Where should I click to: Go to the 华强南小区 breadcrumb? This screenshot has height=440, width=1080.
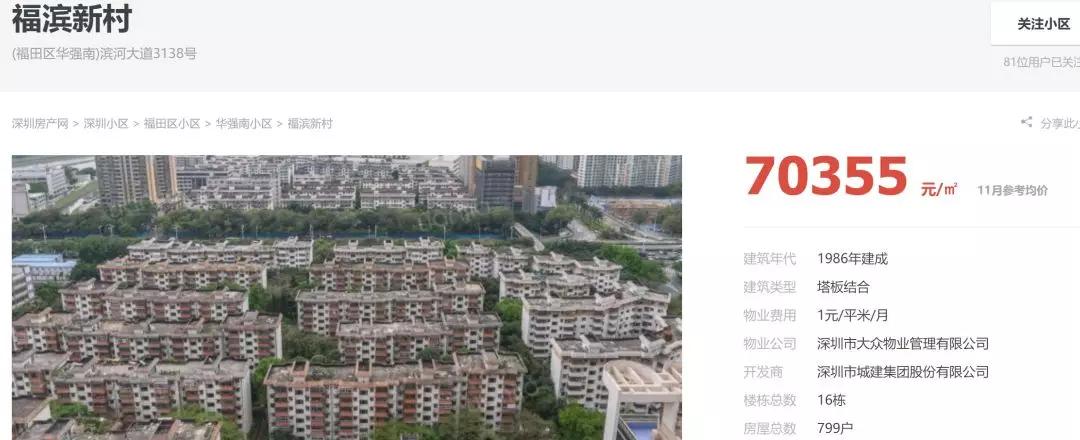(244, 124)
